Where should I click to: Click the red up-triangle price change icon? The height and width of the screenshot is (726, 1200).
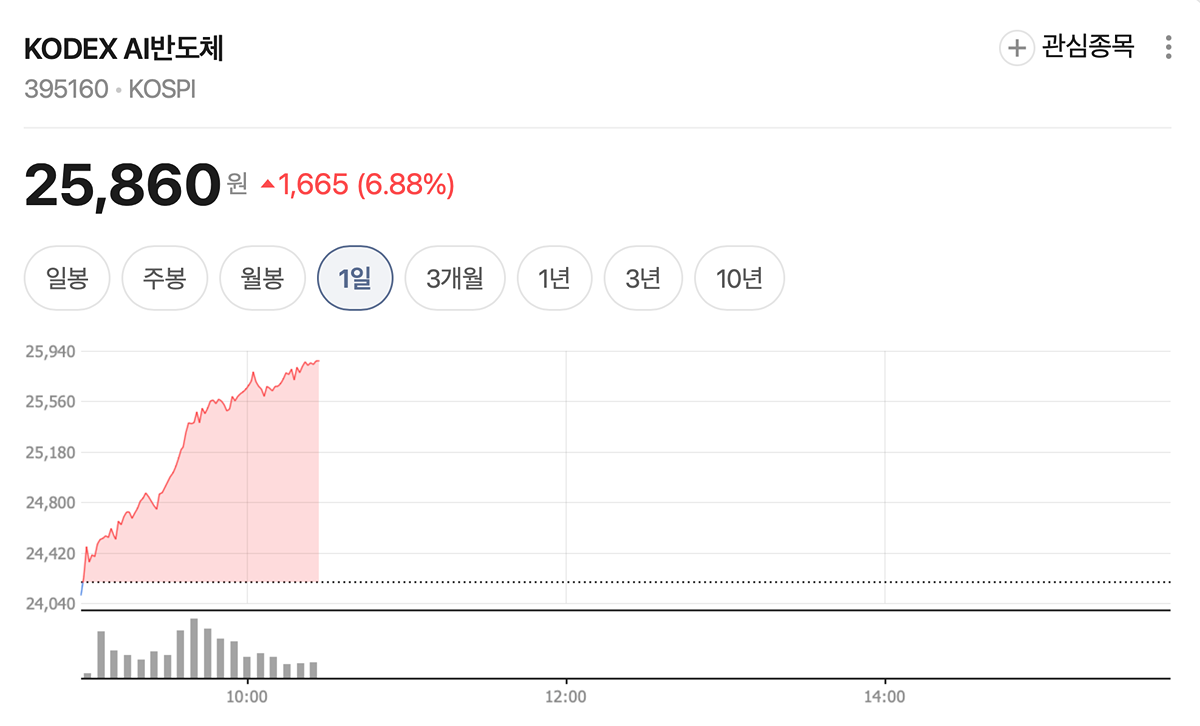click(267, 184)
